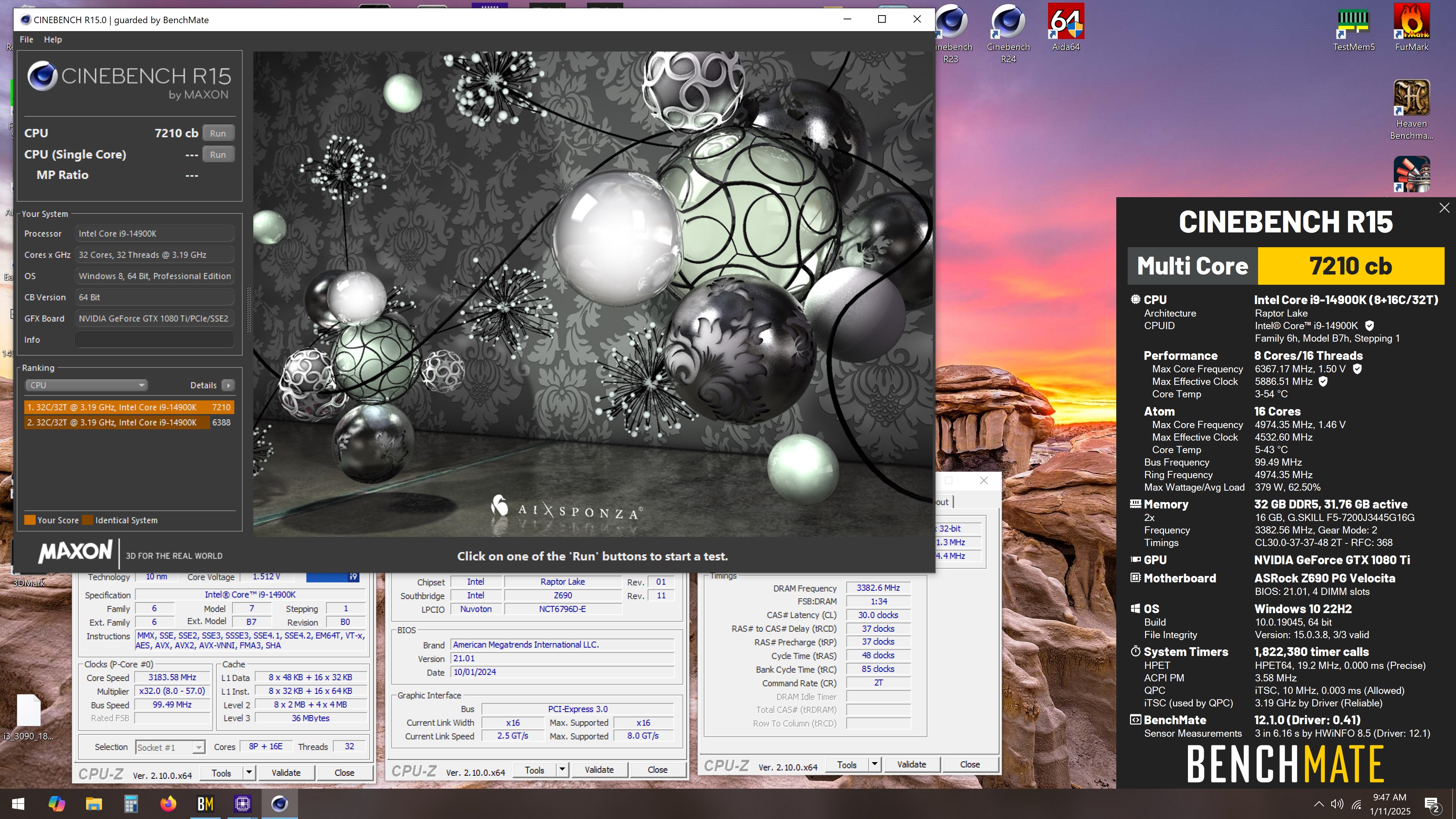
Task: Open Copilot from the taskbar
Action: [56, 804]
